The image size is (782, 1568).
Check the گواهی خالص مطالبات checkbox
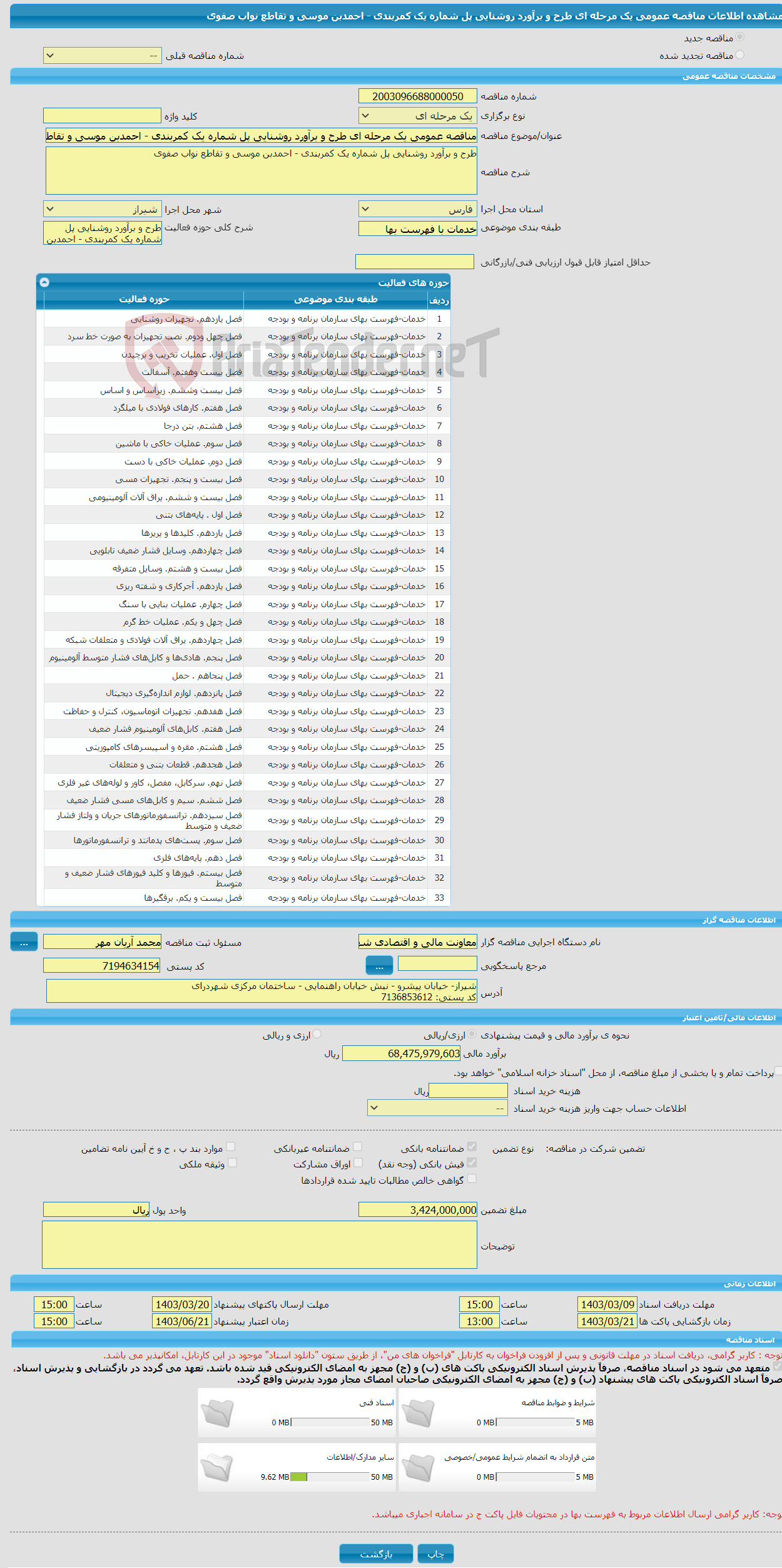click(472, 1179)
